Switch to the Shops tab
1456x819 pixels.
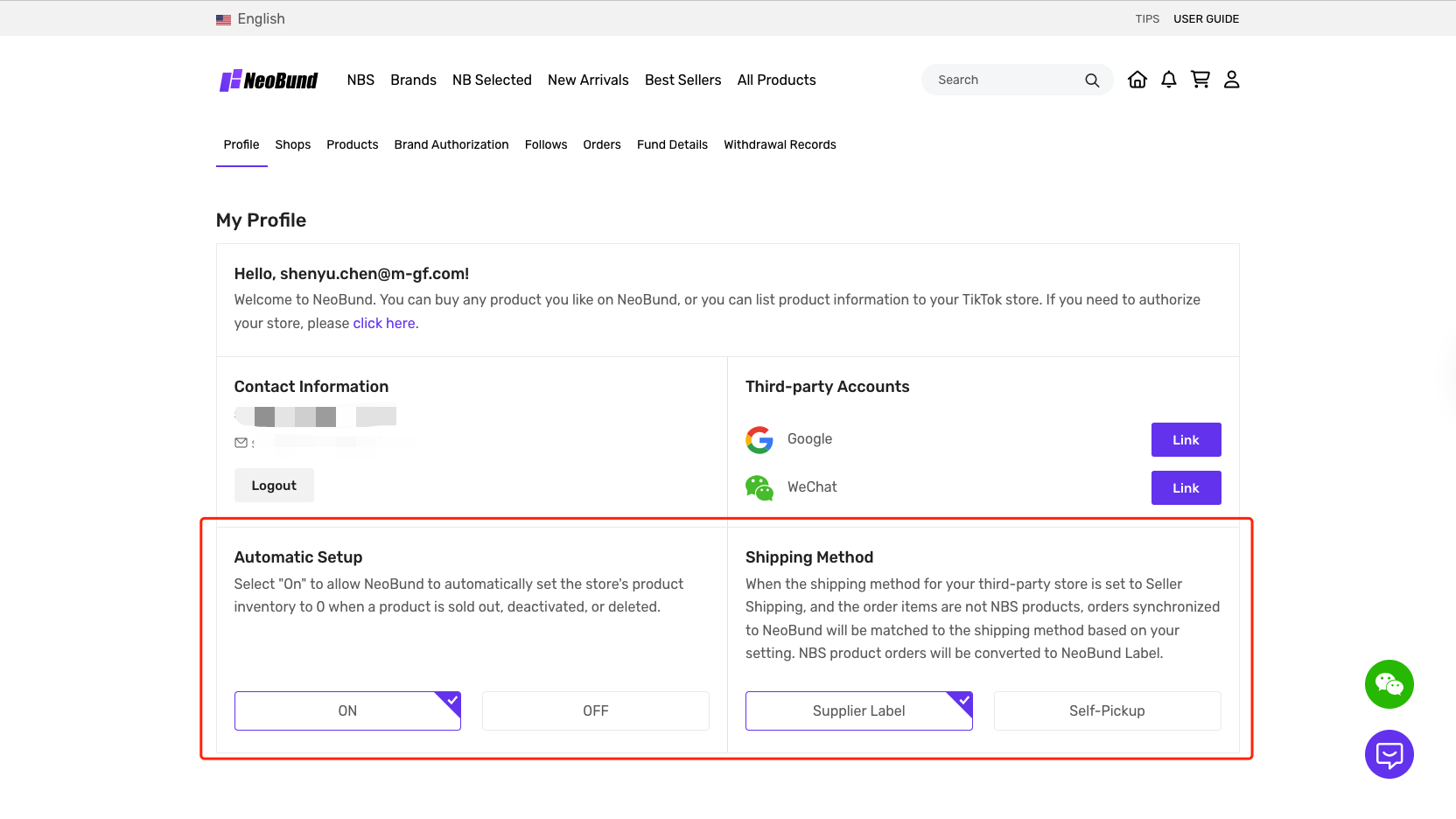tap(292, 144)
